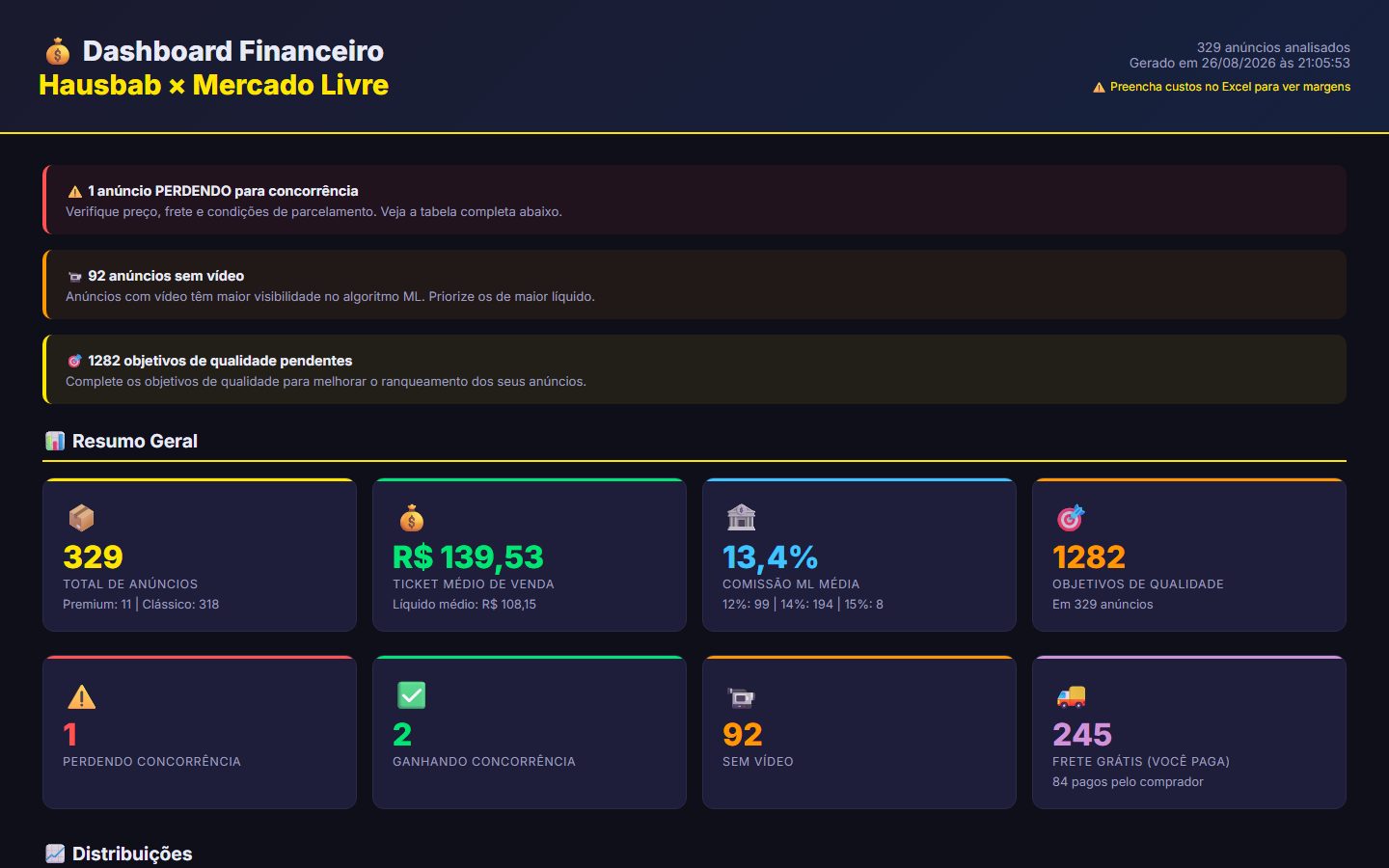1389x868 pixels.
Task: Click the orange 1282 value in the card
Action: point(1089,556)
